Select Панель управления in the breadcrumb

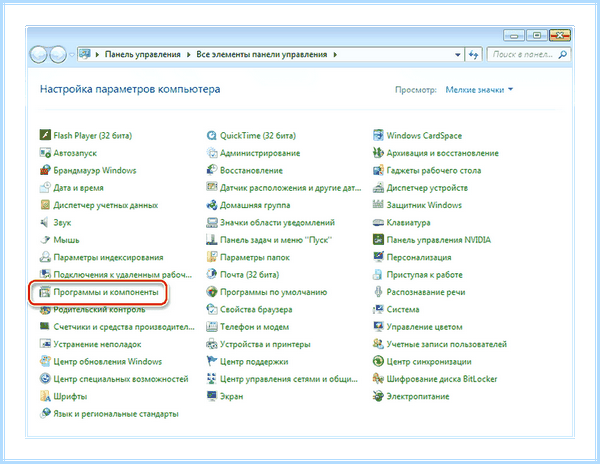143,54
